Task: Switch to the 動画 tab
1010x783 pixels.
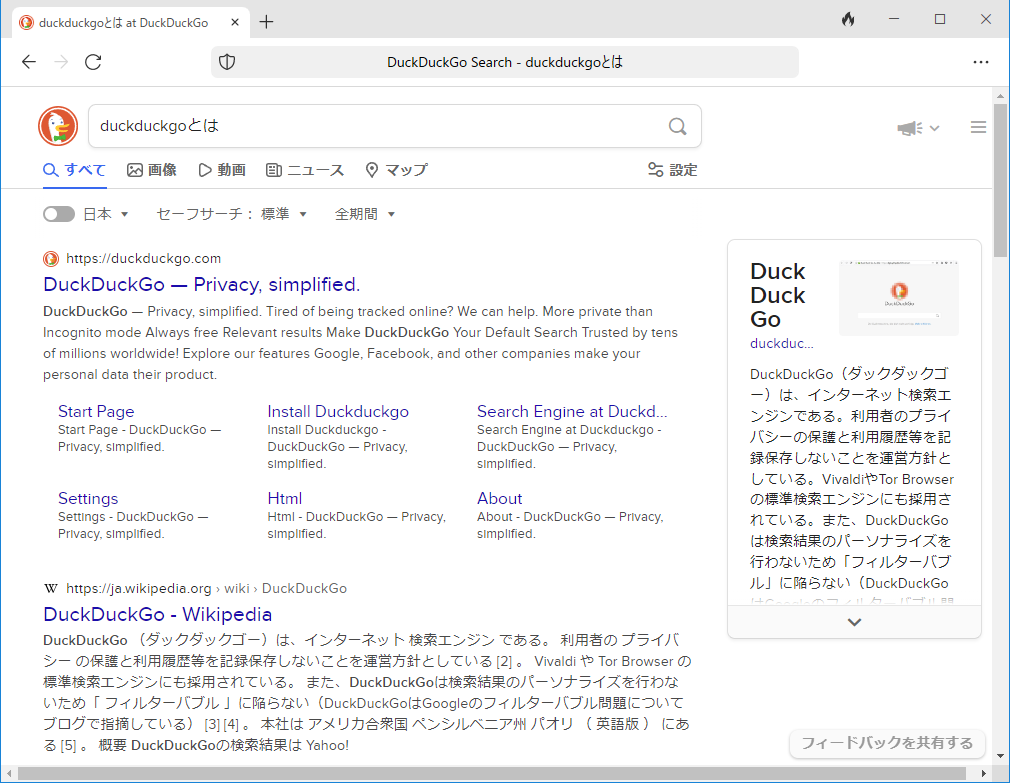Action: tap(222, 170)
